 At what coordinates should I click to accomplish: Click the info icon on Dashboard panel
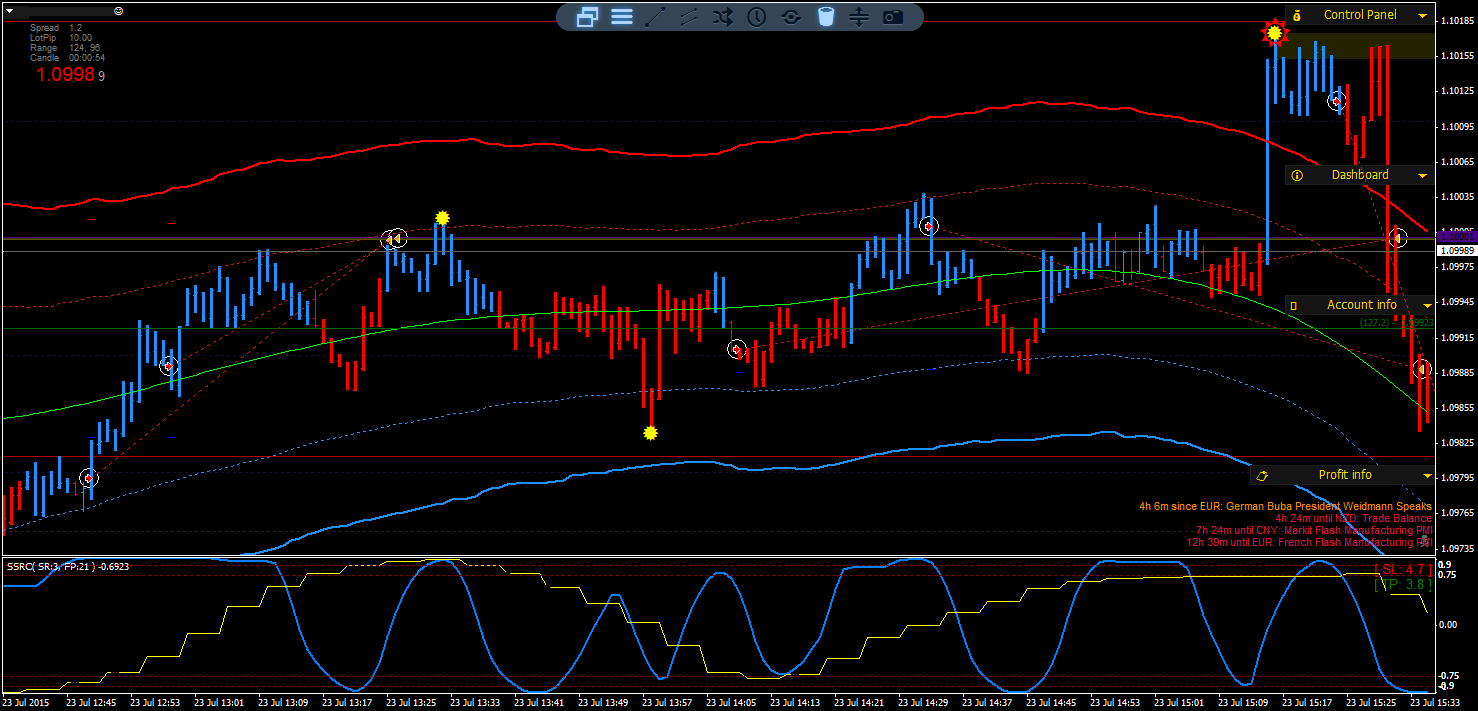1297,175
